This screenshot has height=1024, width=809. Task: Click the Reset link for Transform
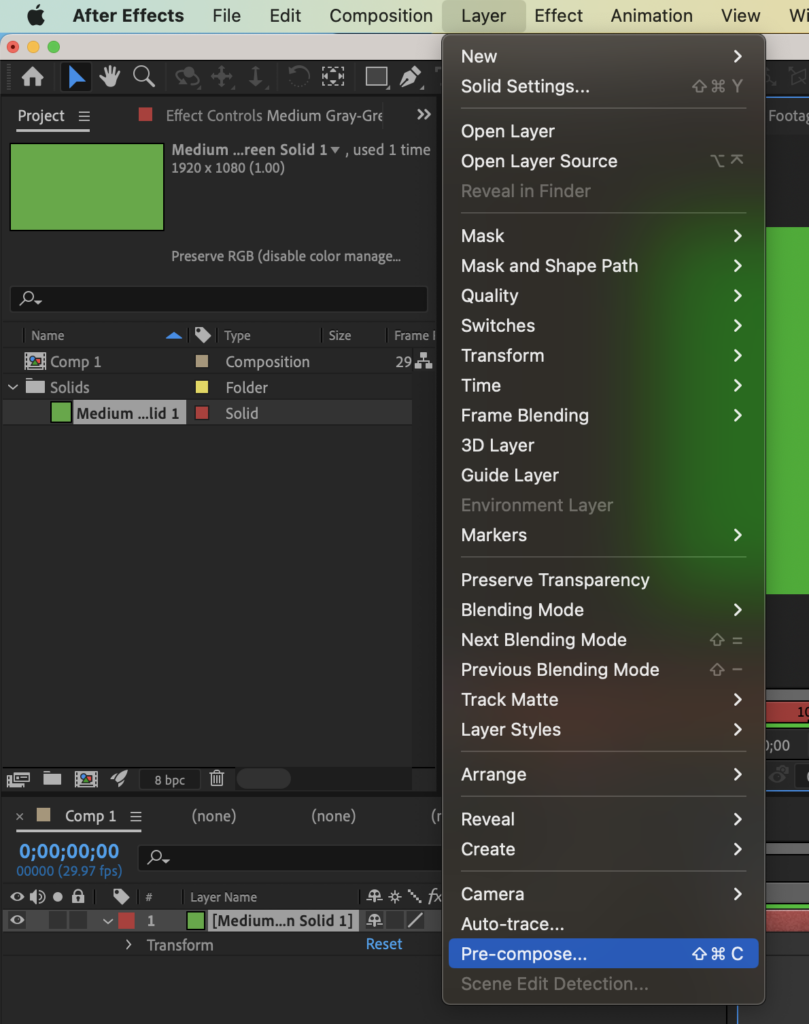384,944
